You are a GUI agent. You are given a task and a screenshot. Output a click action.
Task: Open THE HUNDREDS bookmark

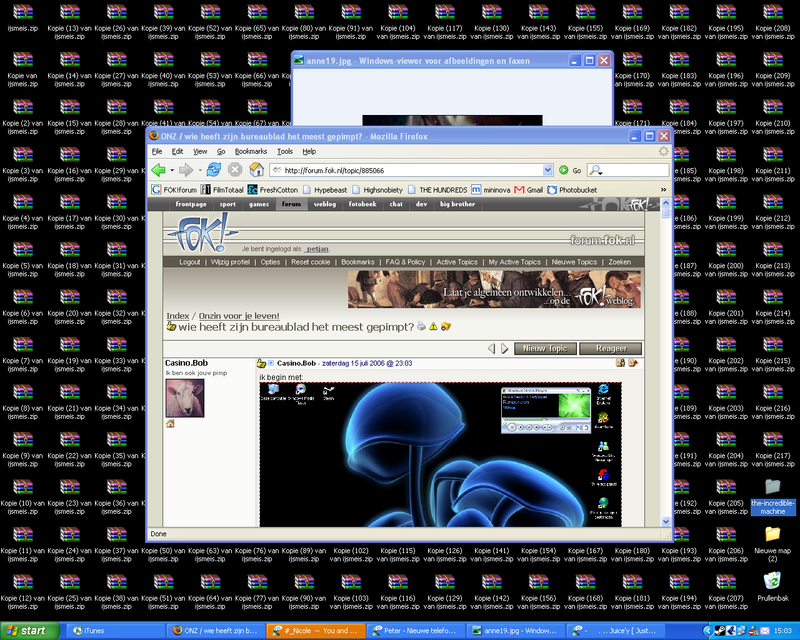(437, 190)
